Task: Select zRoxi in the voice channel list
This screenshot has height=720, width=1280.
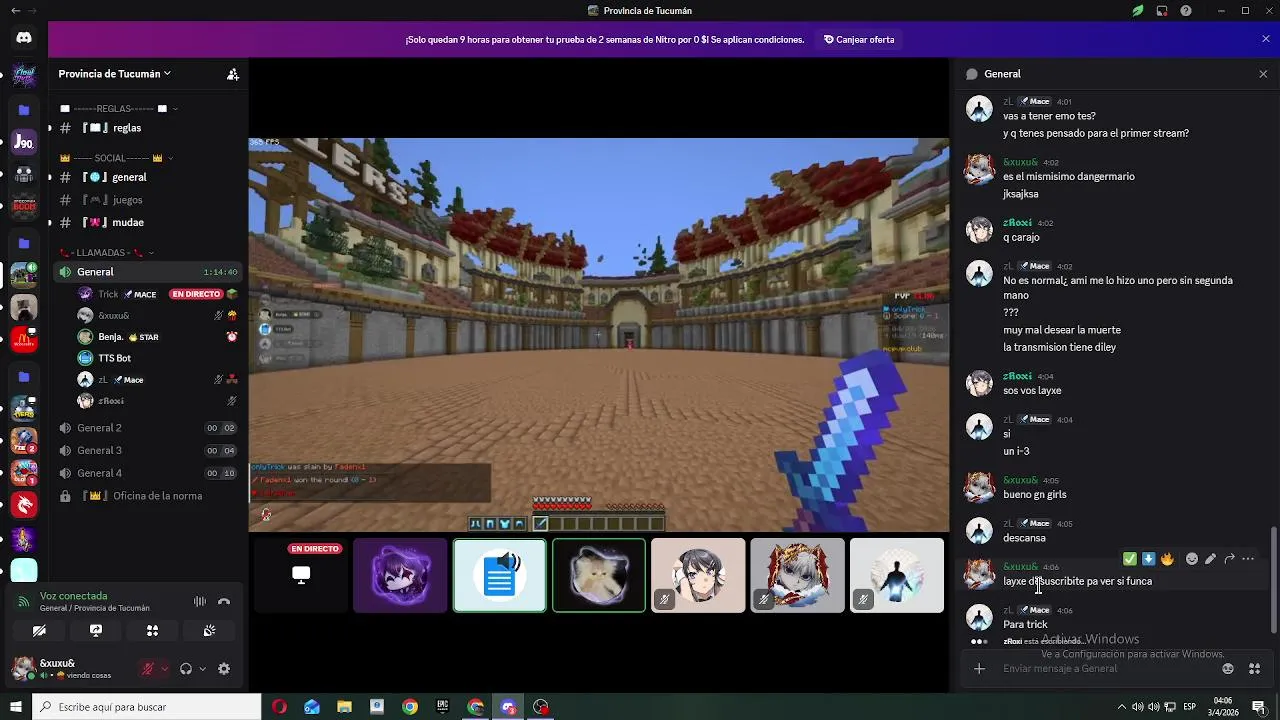Action: 158,401
